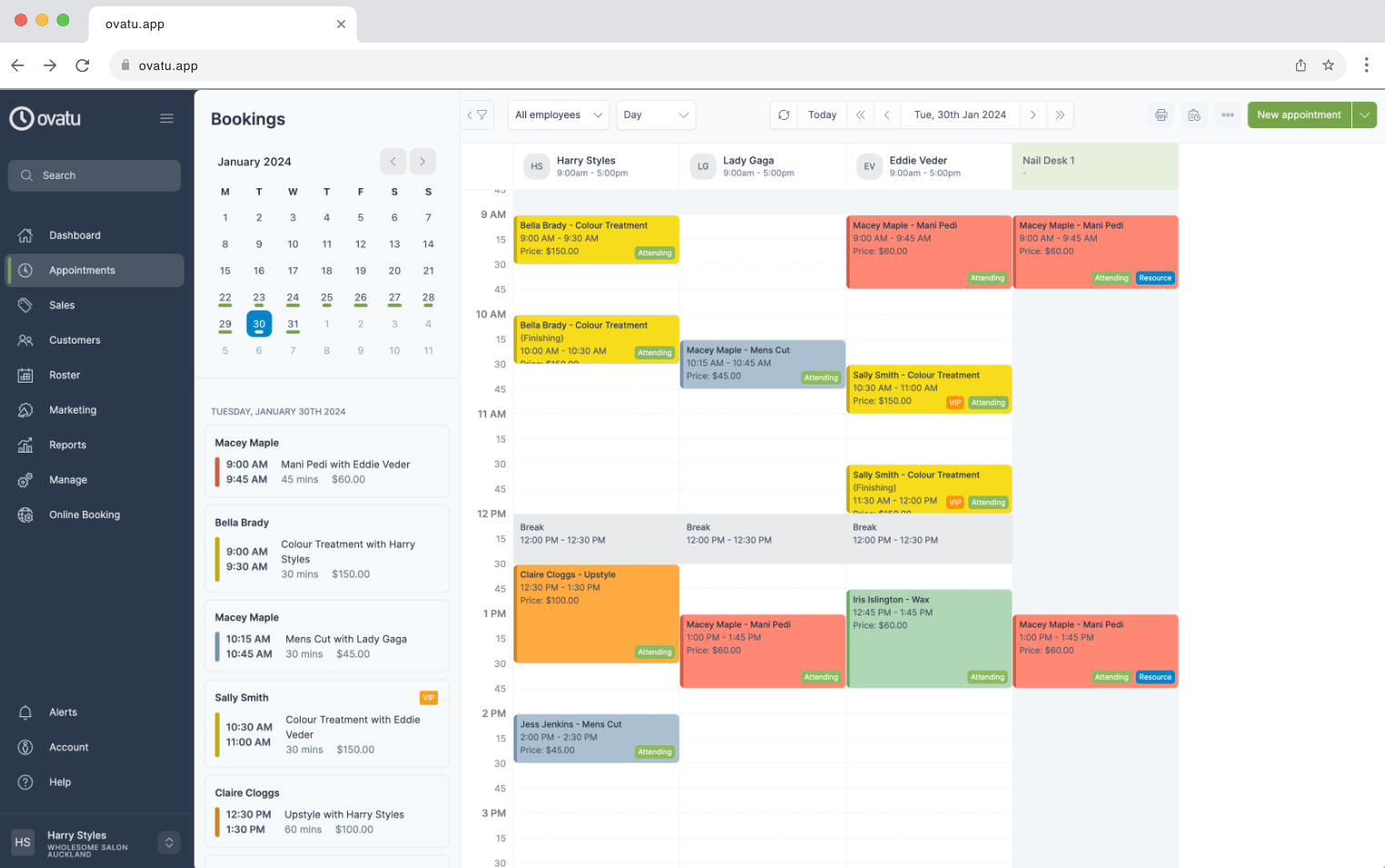The image size is (1385, 868).
Task: Open Claire Cloggs booking list card
Action: pos(327,812)
